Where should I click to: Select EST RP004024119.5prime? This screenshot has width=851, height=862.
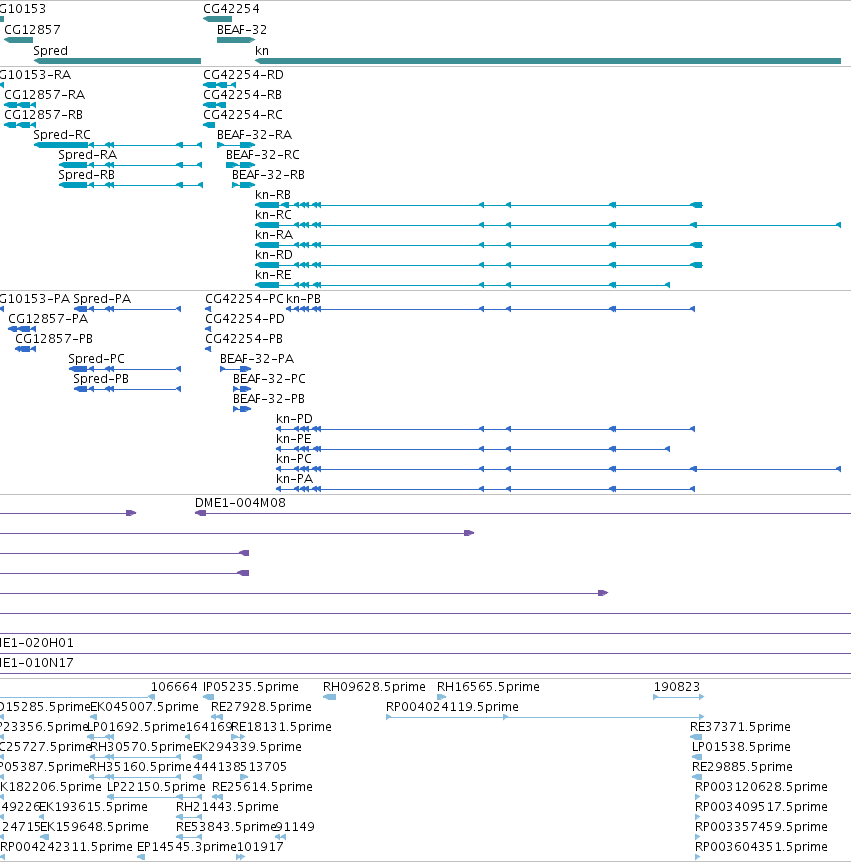pyautogui.click(x=545, y=717)
